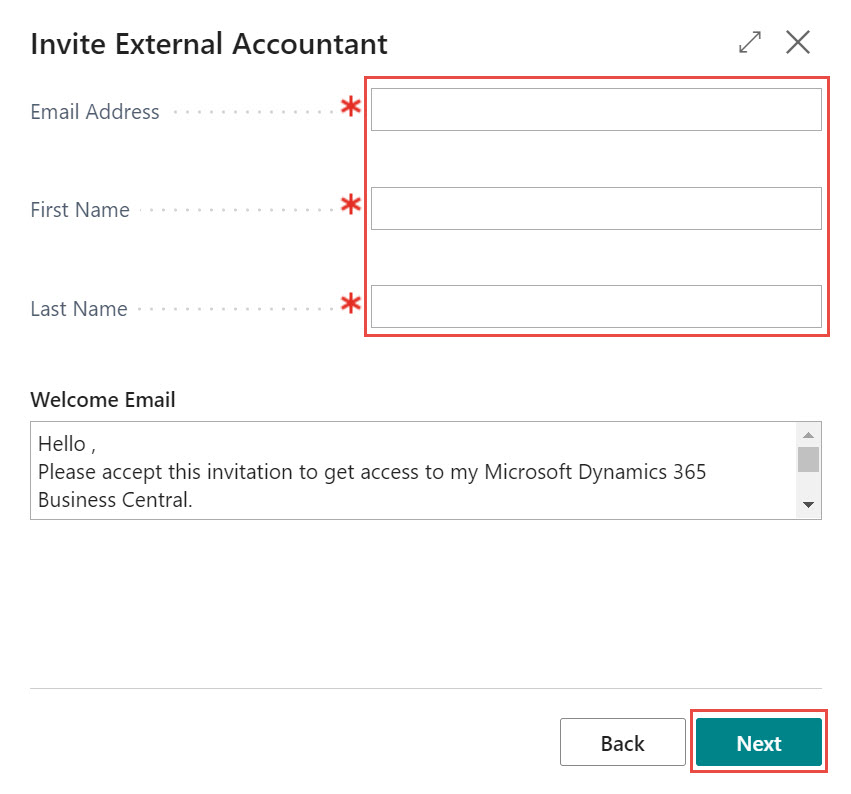Click the red asterisk beside Email Address

(351, 108)
